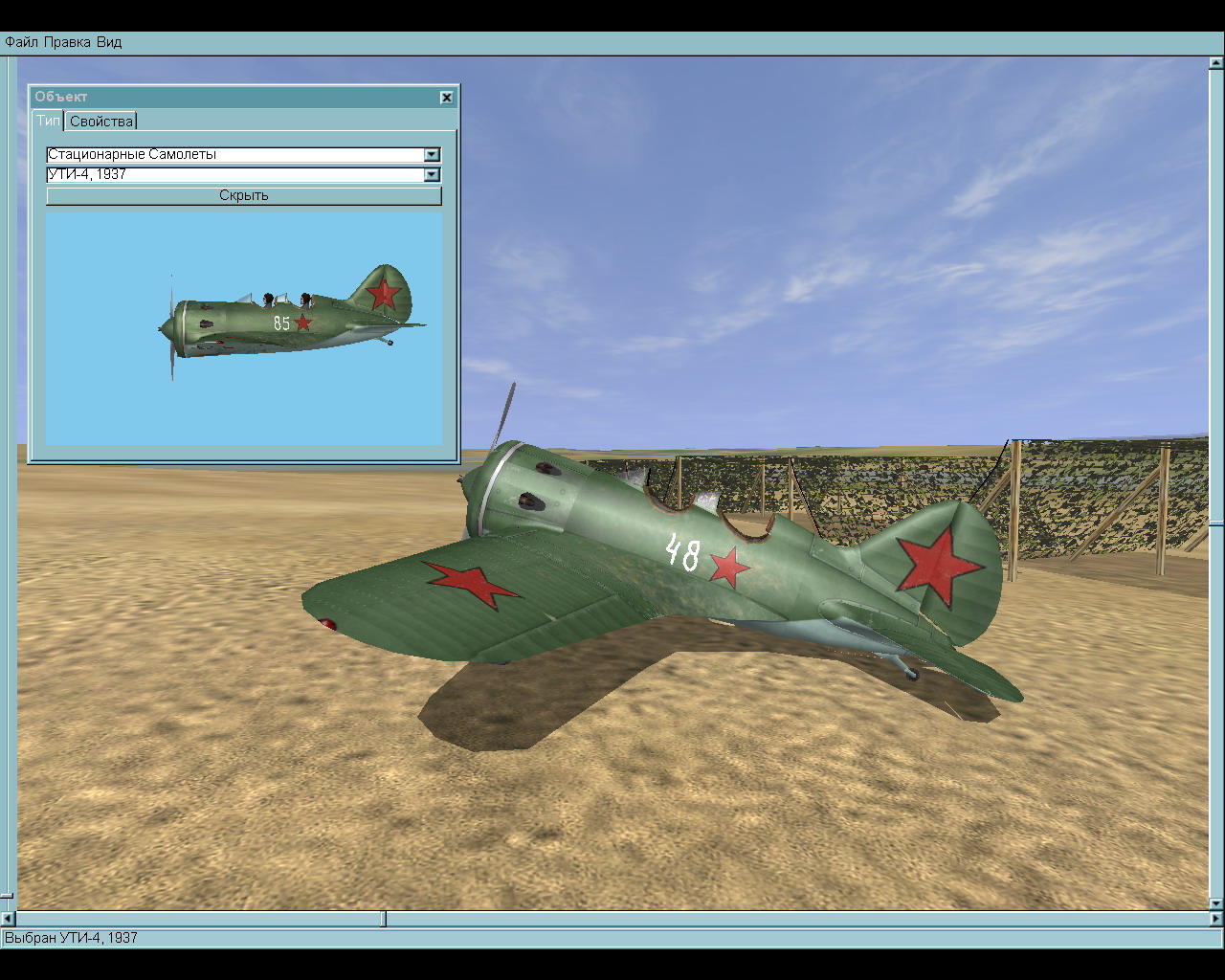This screenshot has width=1225, height=980.
Task: Click the vertical scrollbar thumb on right edge
Action: coord(1216,523)
